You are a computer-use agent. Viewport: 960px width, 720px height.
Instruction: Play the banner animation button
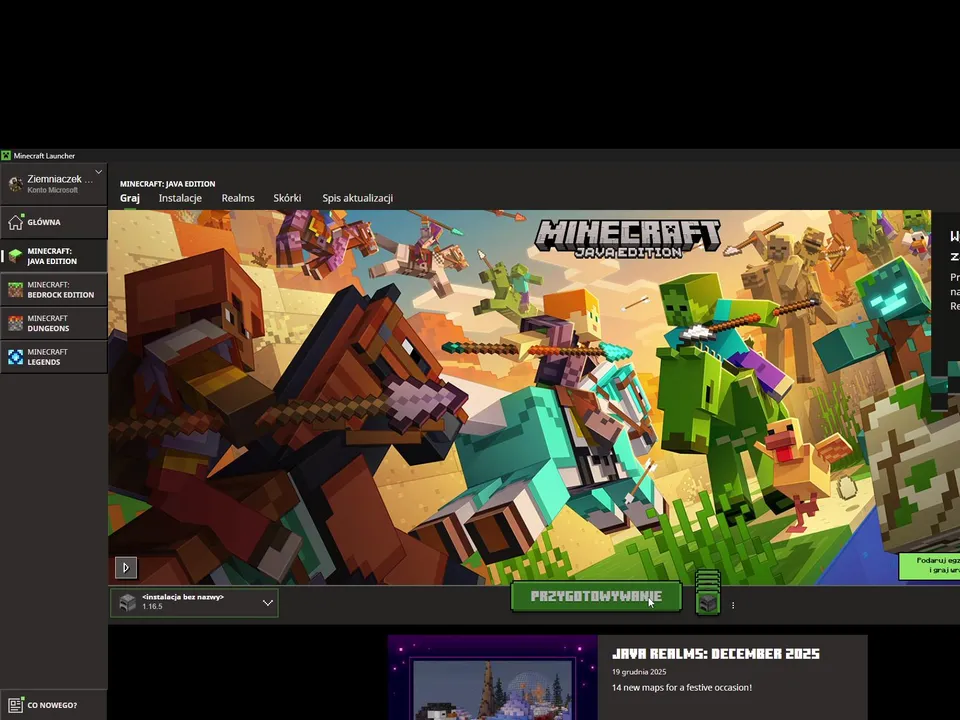[126, 568]
